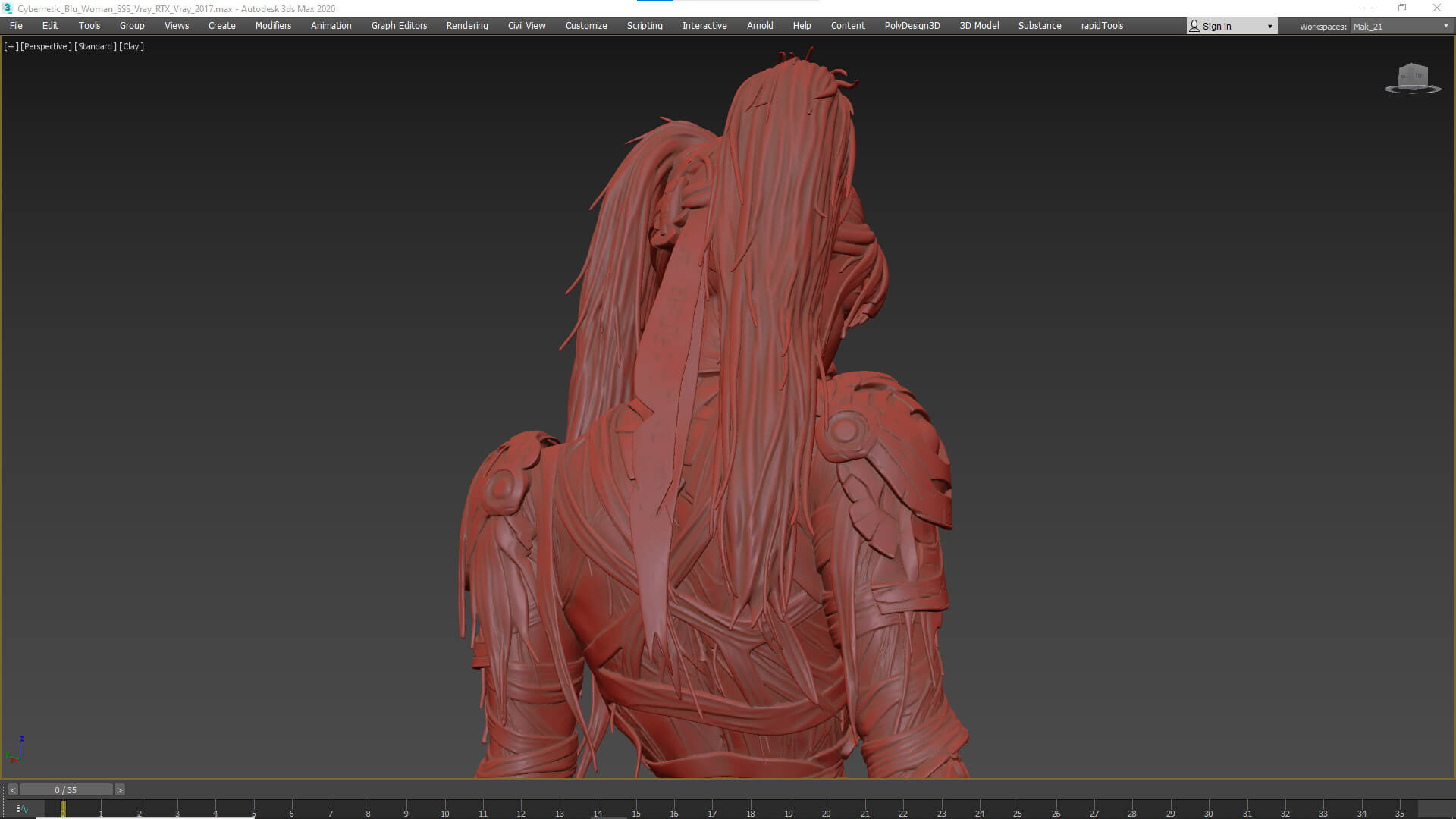The width and height of the screenshot is (1456, 819).
Task: Open the Group menu
Action: tap(132, 26)
